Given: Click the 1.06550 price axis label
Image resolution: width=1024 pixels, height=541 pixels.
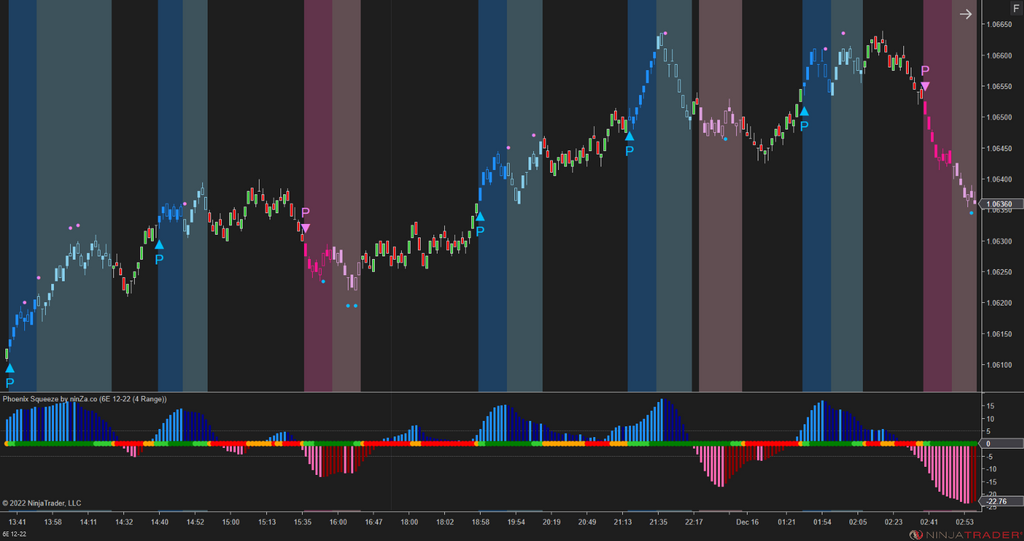Looking at the screenshot, I should 999,86.
